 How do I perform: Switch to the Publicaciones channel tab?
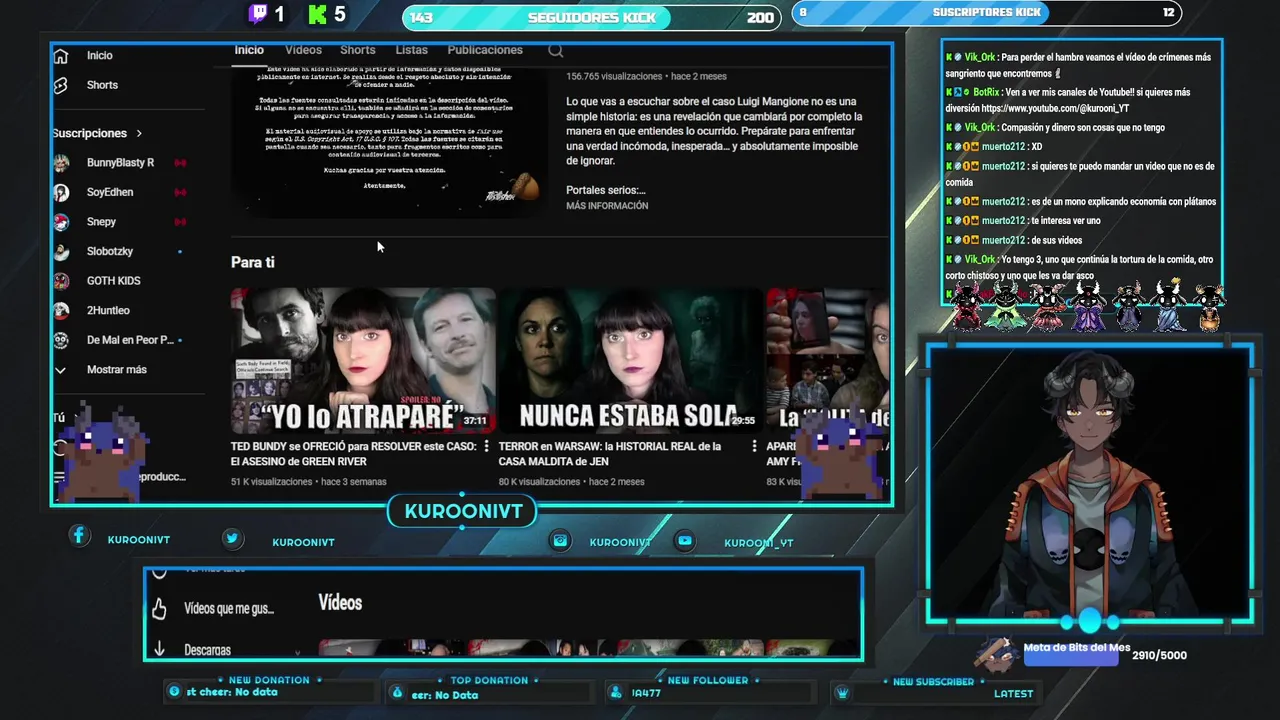(485, 50)
